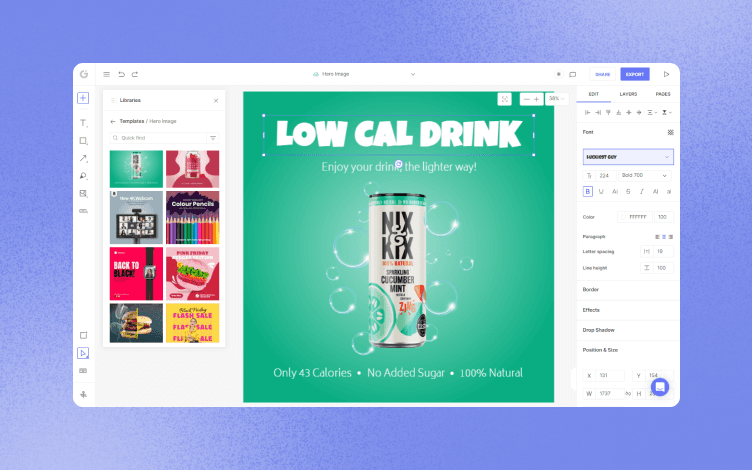This screenshot has width=752, height=470.
Task: Click the highlighted play-in-box sidebar icon
Action: point(83,353)
